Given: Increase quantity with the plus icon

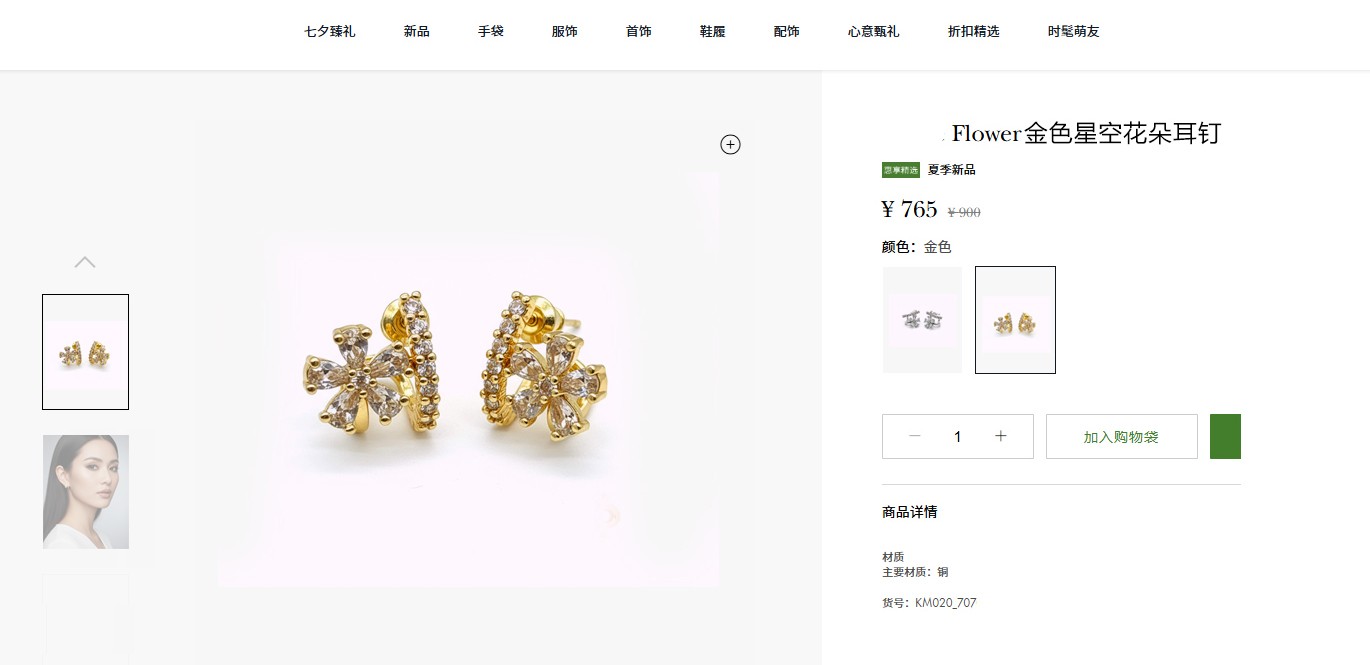Looking at the screenshot, I should coord(1001,436).
